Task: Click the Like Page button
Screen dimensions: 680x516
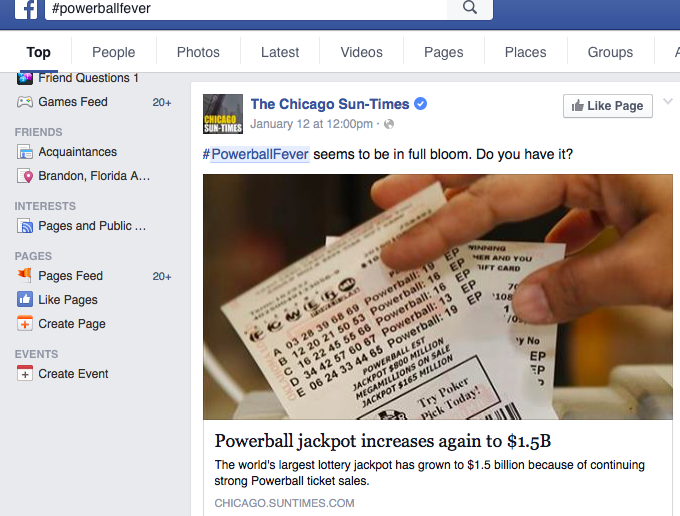Action: click(608, 106)
